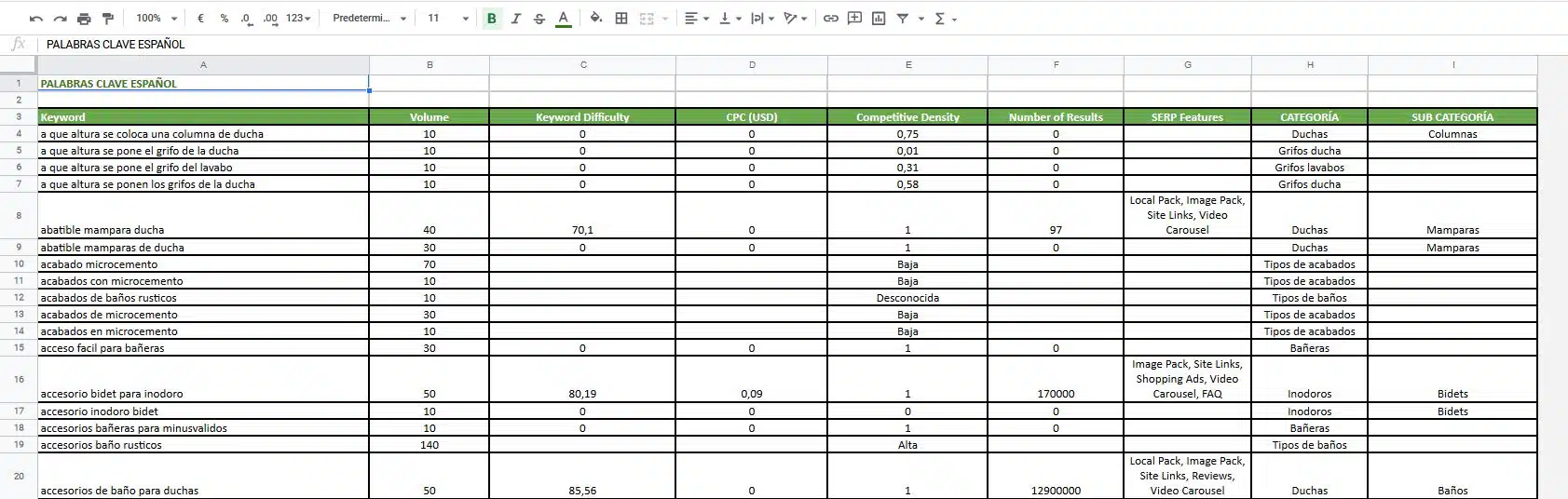Click the CPC (USD) header cell
The image size is (1568, 499).
click(752, 117)
